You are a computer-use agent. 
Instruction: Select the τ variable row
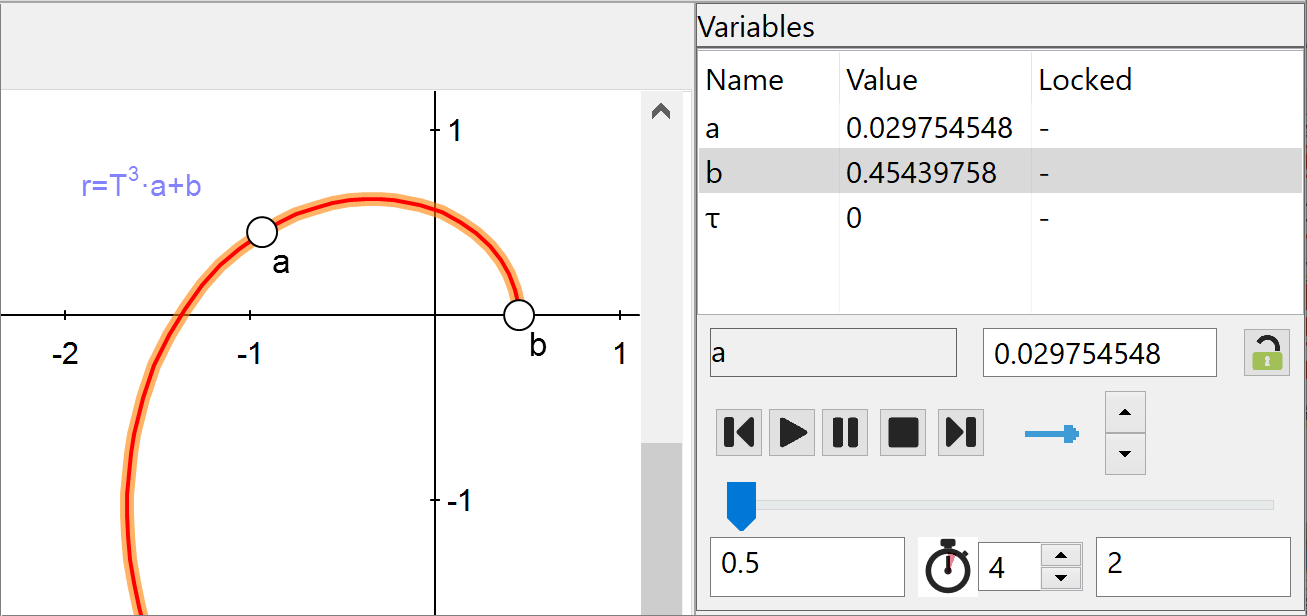click(x=1000, y=218)
